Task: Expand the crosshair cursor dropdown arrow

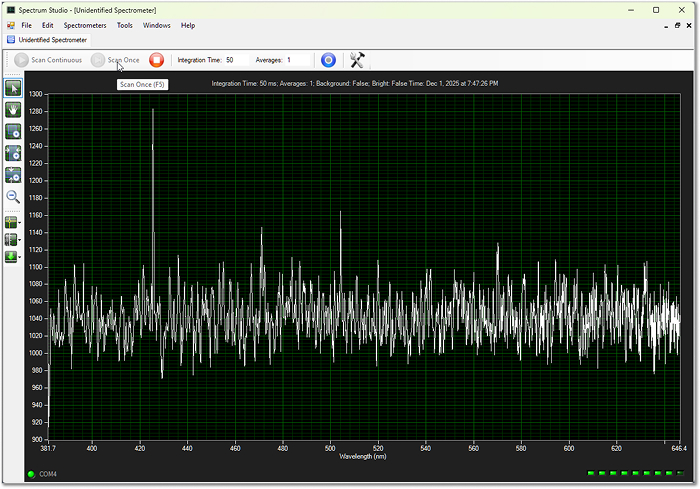Action: (21, 223)
